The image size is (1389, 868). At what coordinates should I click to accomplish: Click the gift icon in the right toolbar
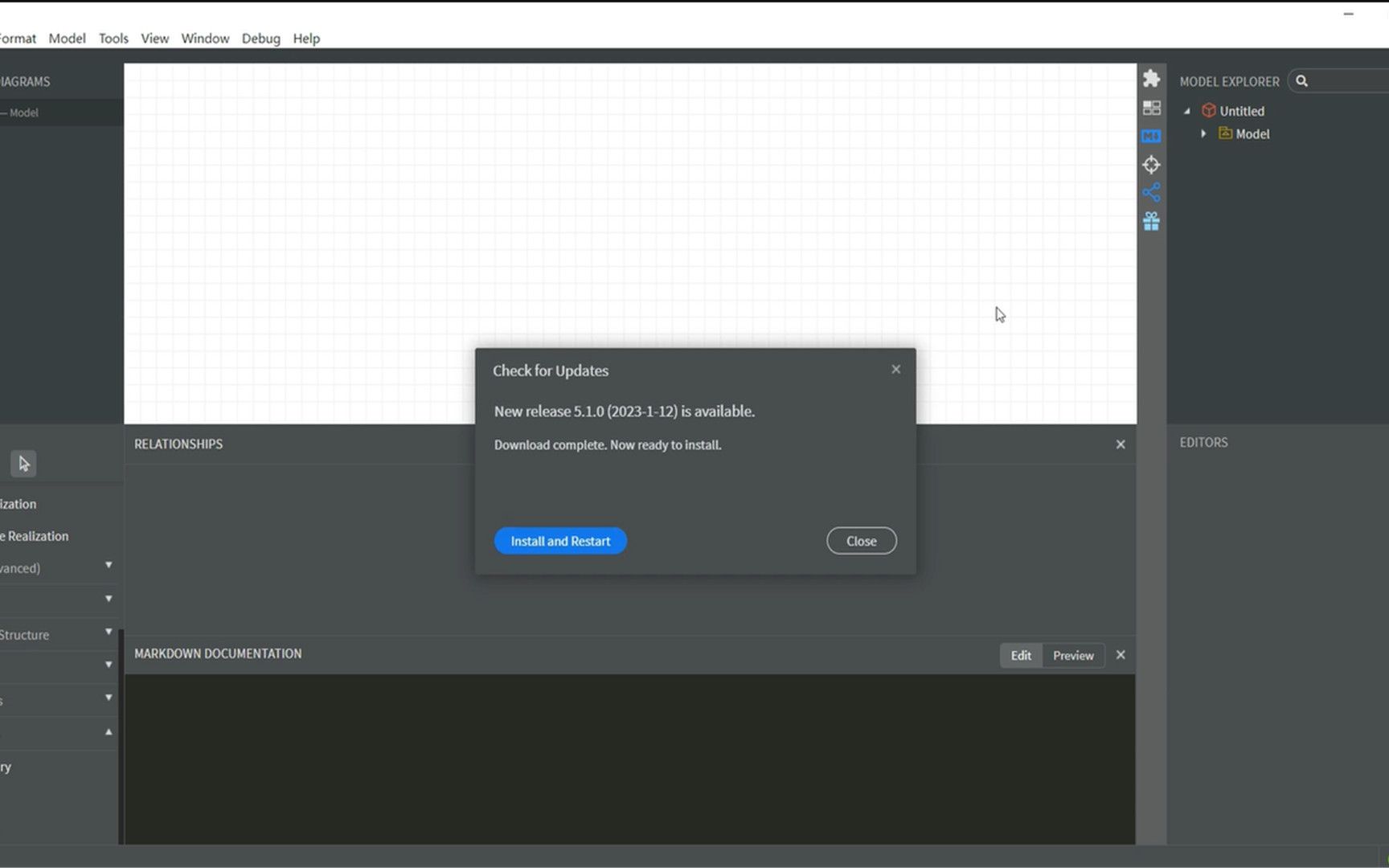point(1151,220)
